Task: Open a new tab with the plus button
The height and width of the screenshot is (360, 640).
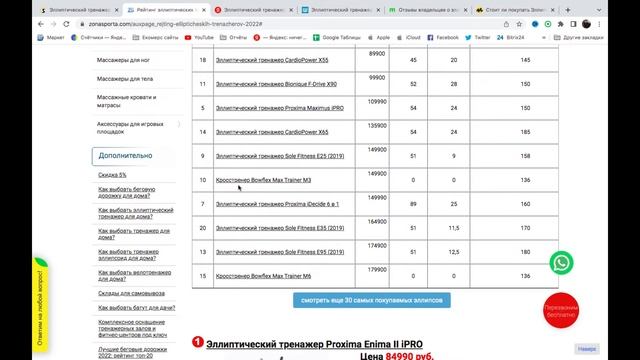Action: tap(568, 10)
